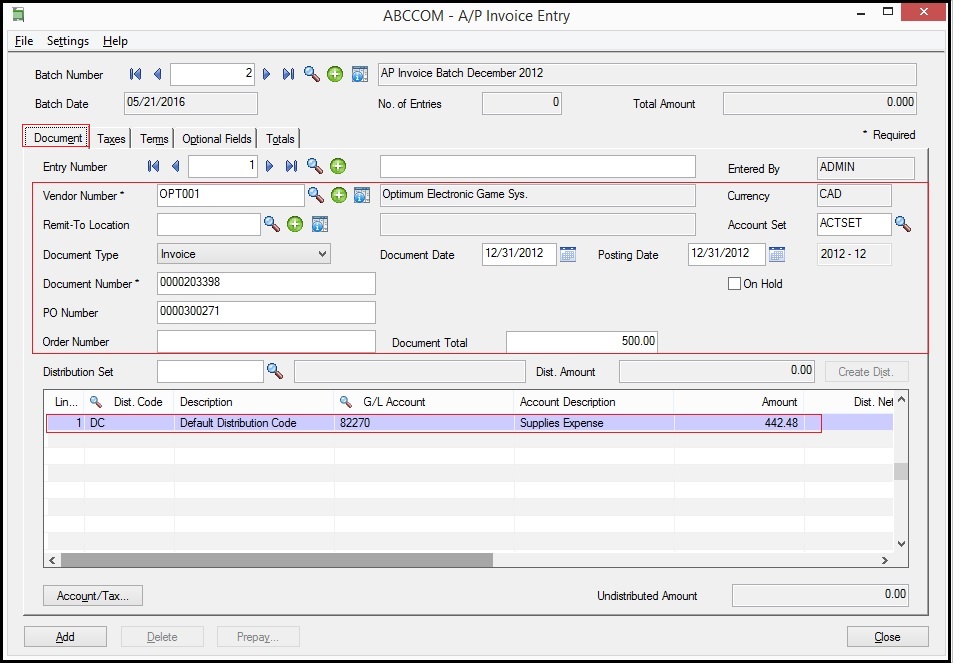Click the Close button

[887, 636]
